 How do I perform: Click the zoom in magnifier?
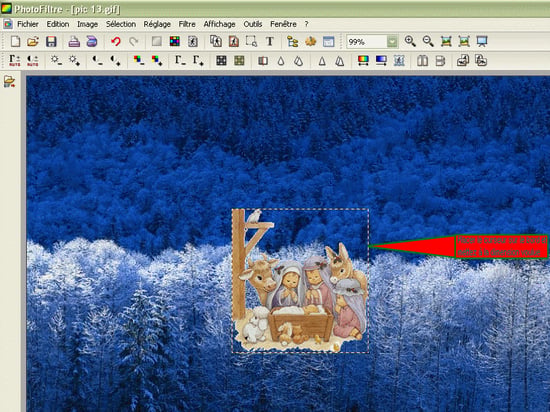[410, 42]
